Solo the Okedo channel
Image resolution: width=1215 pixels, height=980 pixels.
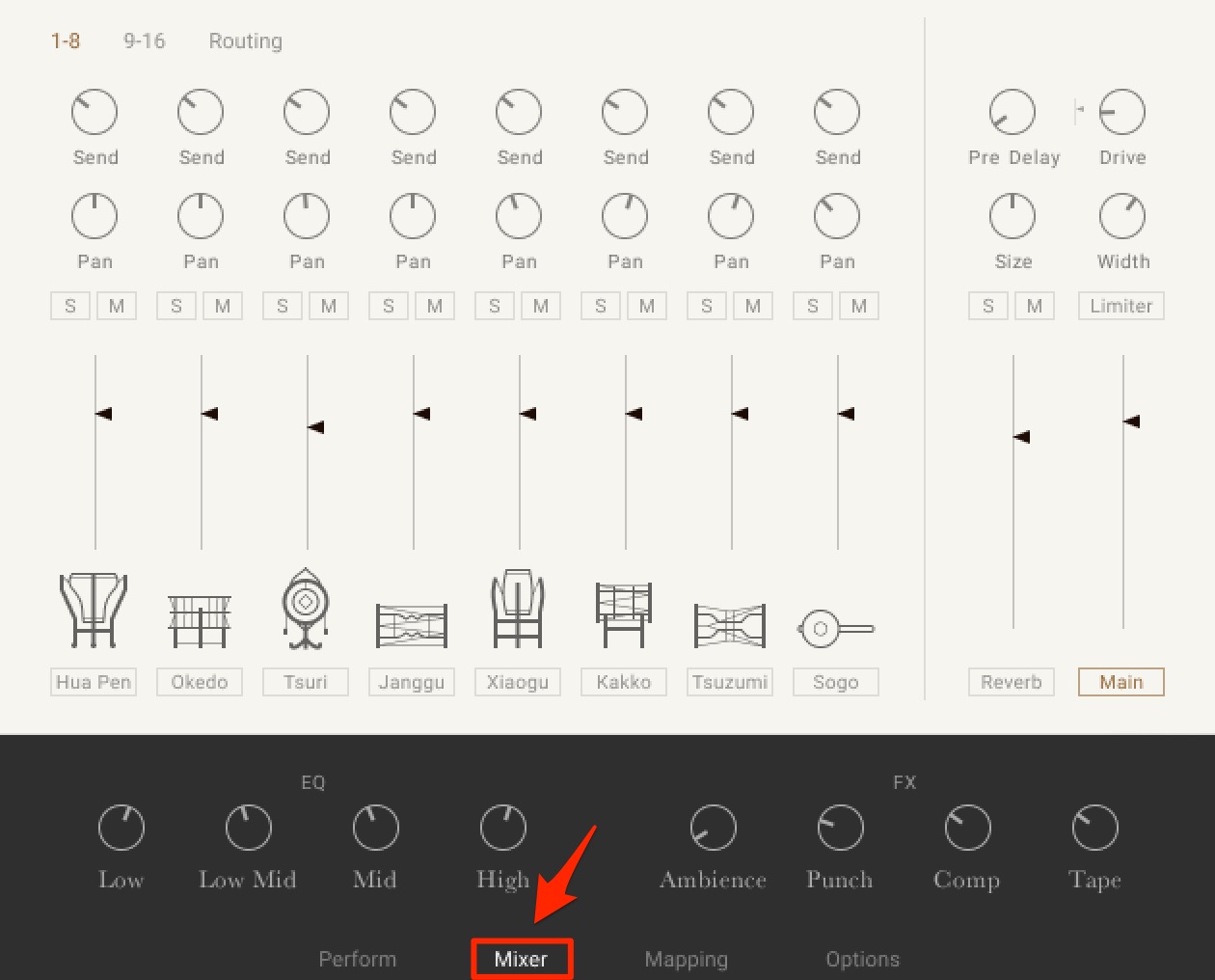[176, 306]
